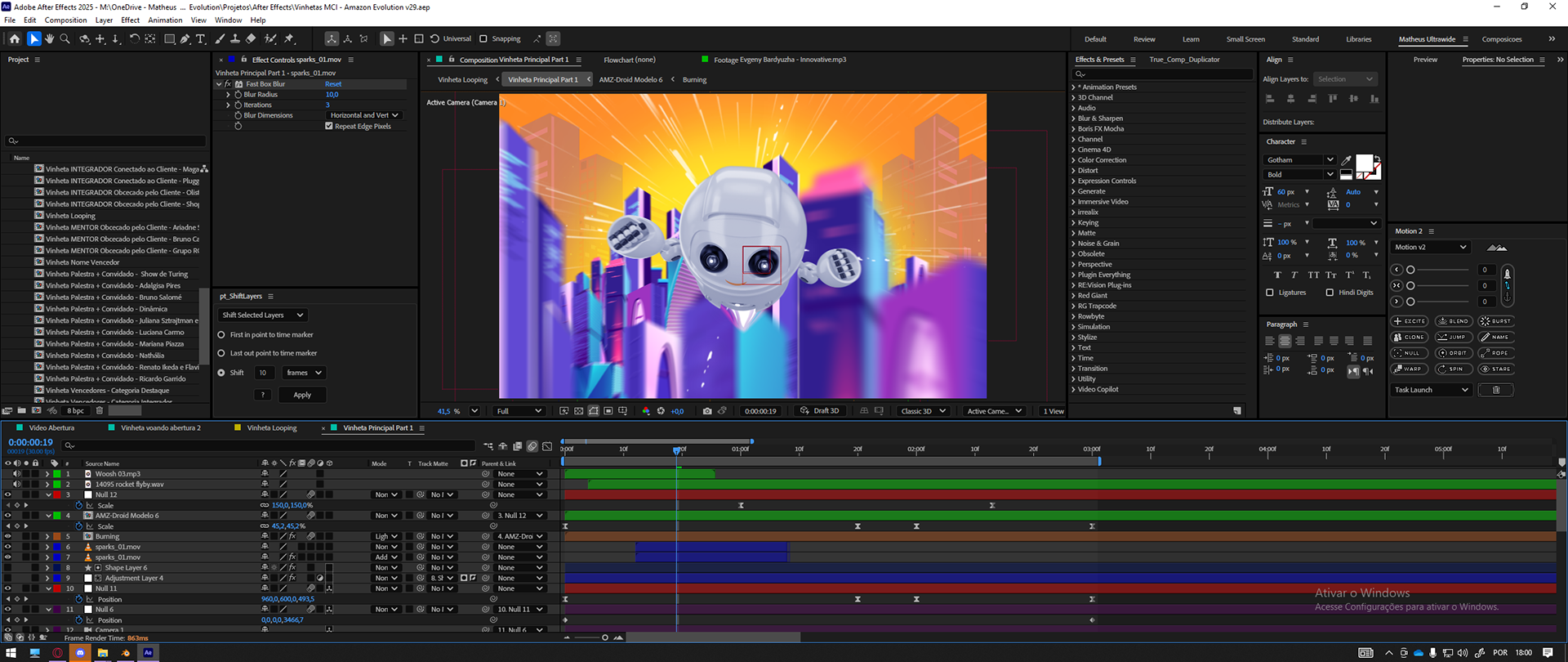Click the current time display 0:00:00:19
Image resolution: width=1568 pixels, height=662 pixels.
click(x=30, y=442)
